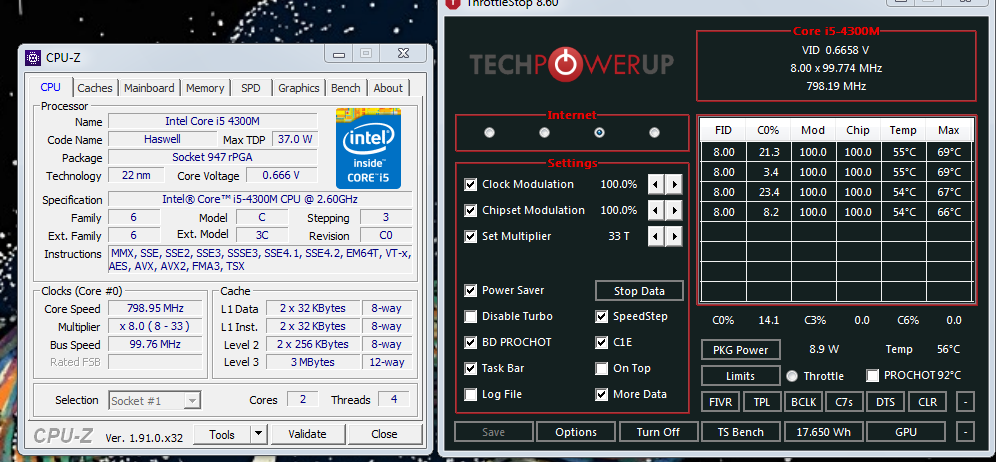996x462 pixels.
Task: Enable the On Top checkbox
Action: point(602,369)
